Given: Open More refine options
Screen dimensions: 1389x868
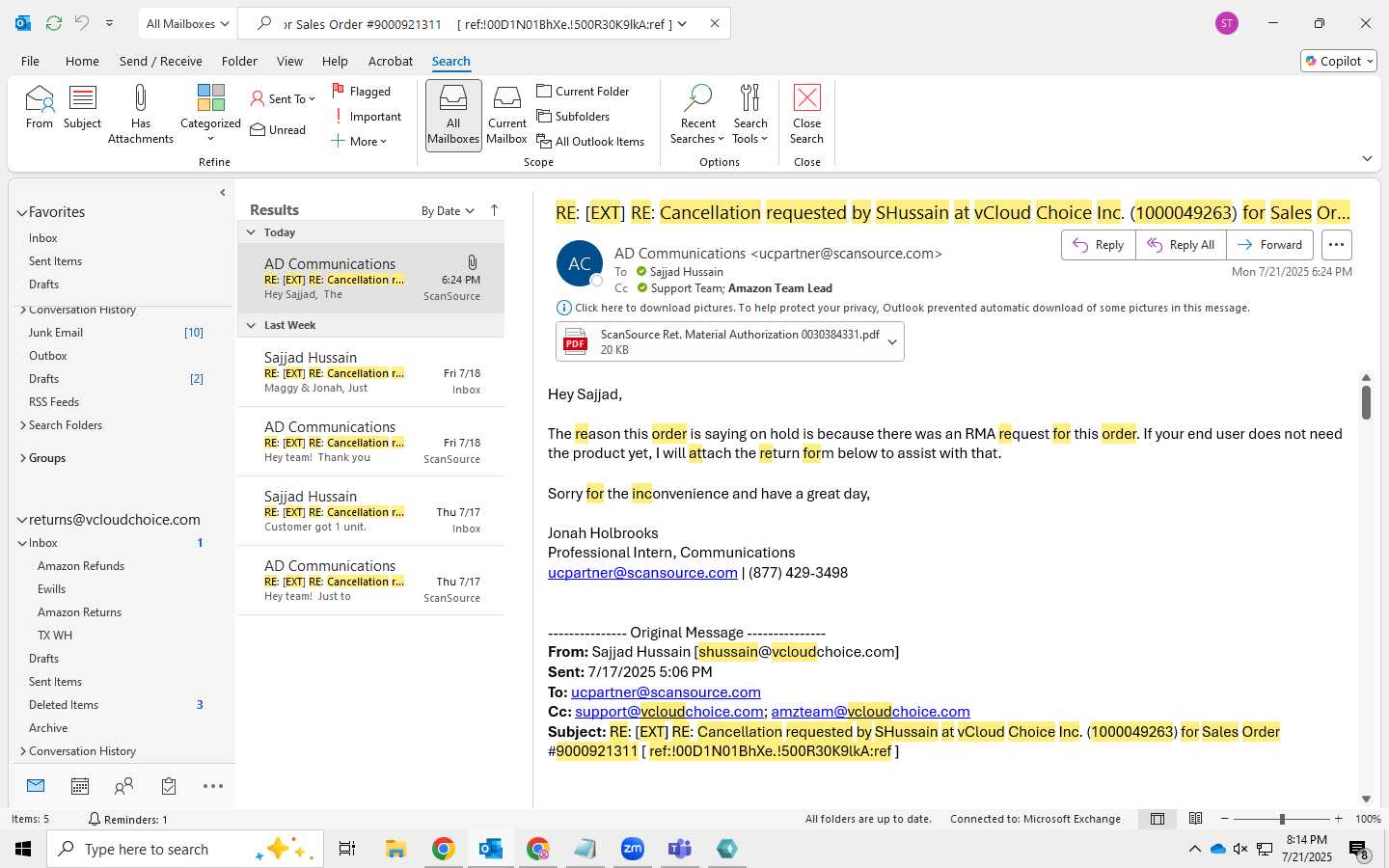Looking at the screenshot, I should pos(359,141).
